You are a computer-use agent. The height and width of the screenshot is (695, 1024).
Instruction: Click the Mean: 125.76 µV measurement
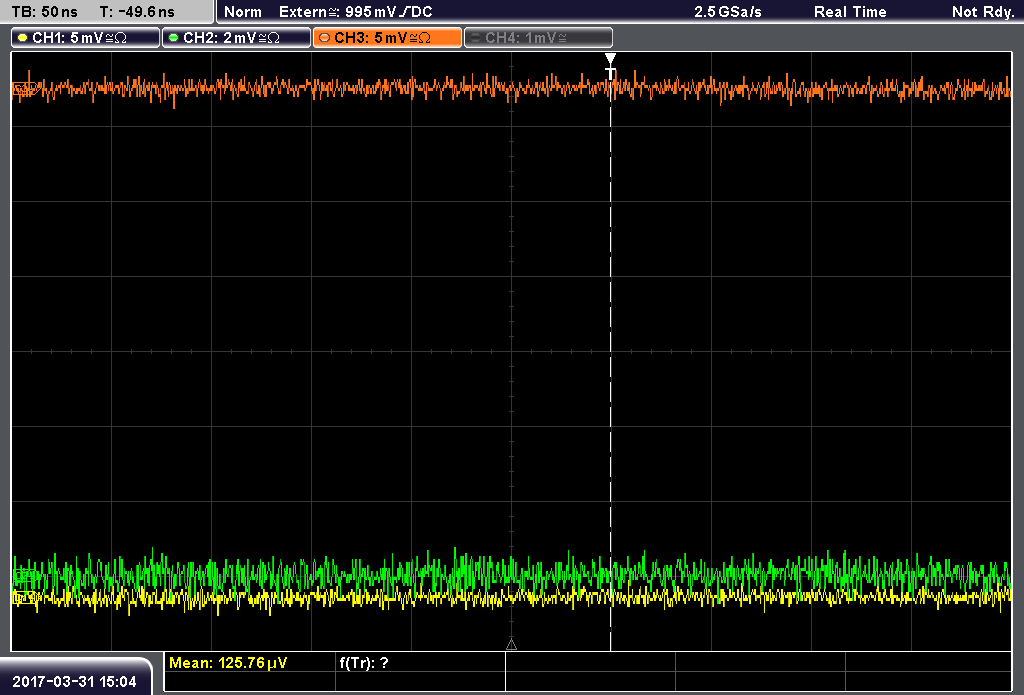coord(228,662)
